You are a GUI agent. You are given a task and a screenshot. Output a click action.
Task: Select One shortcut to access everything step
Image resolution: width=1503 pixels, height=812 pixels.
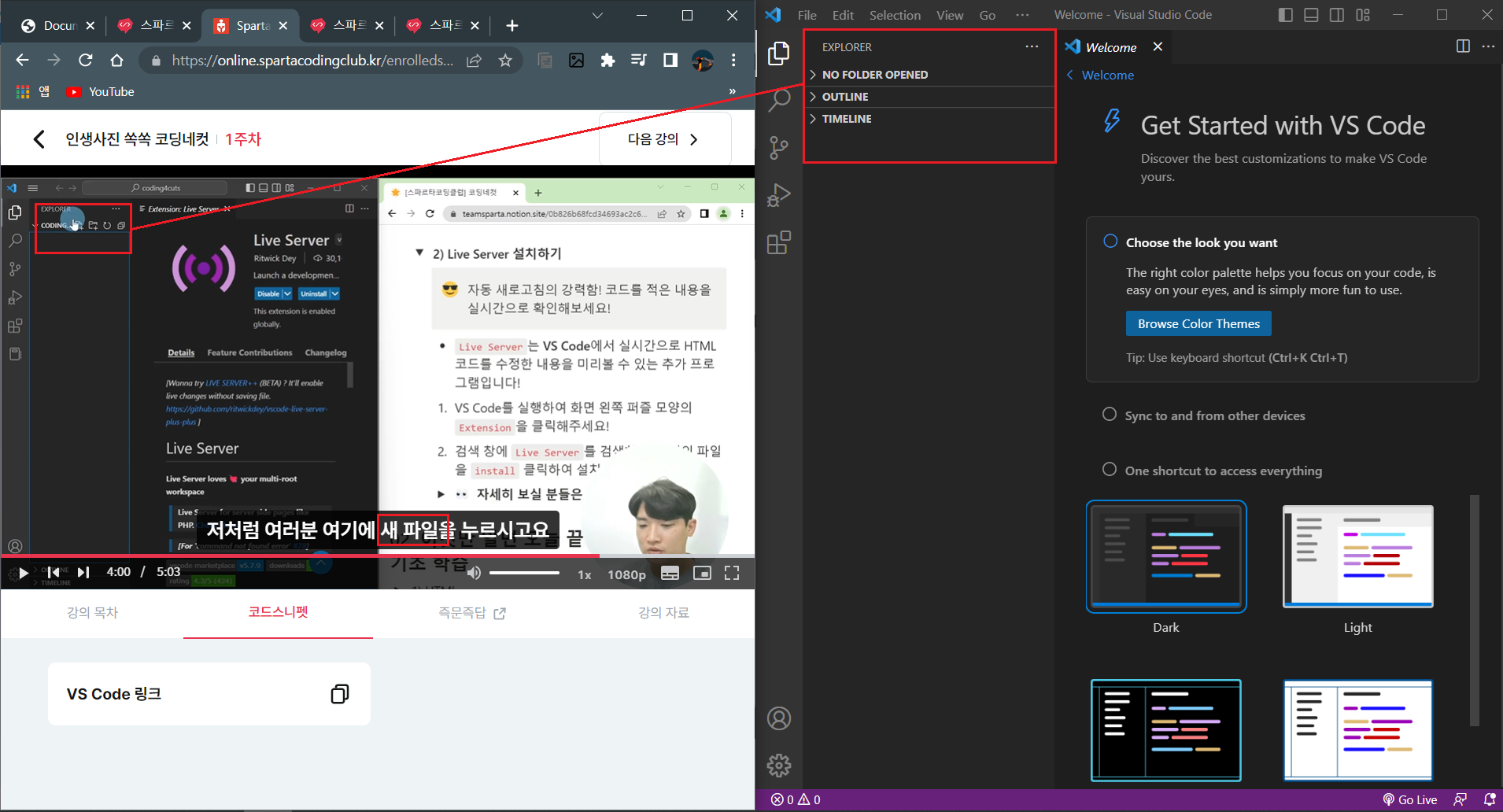click(1223, 471)
